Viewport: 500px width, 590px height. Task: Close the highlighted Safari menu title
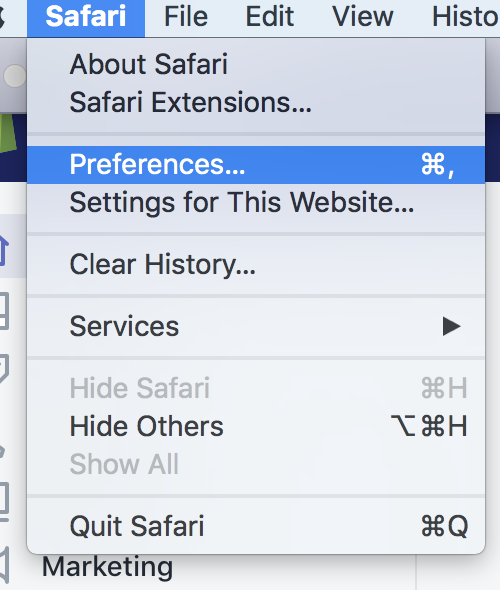[86, 18]
